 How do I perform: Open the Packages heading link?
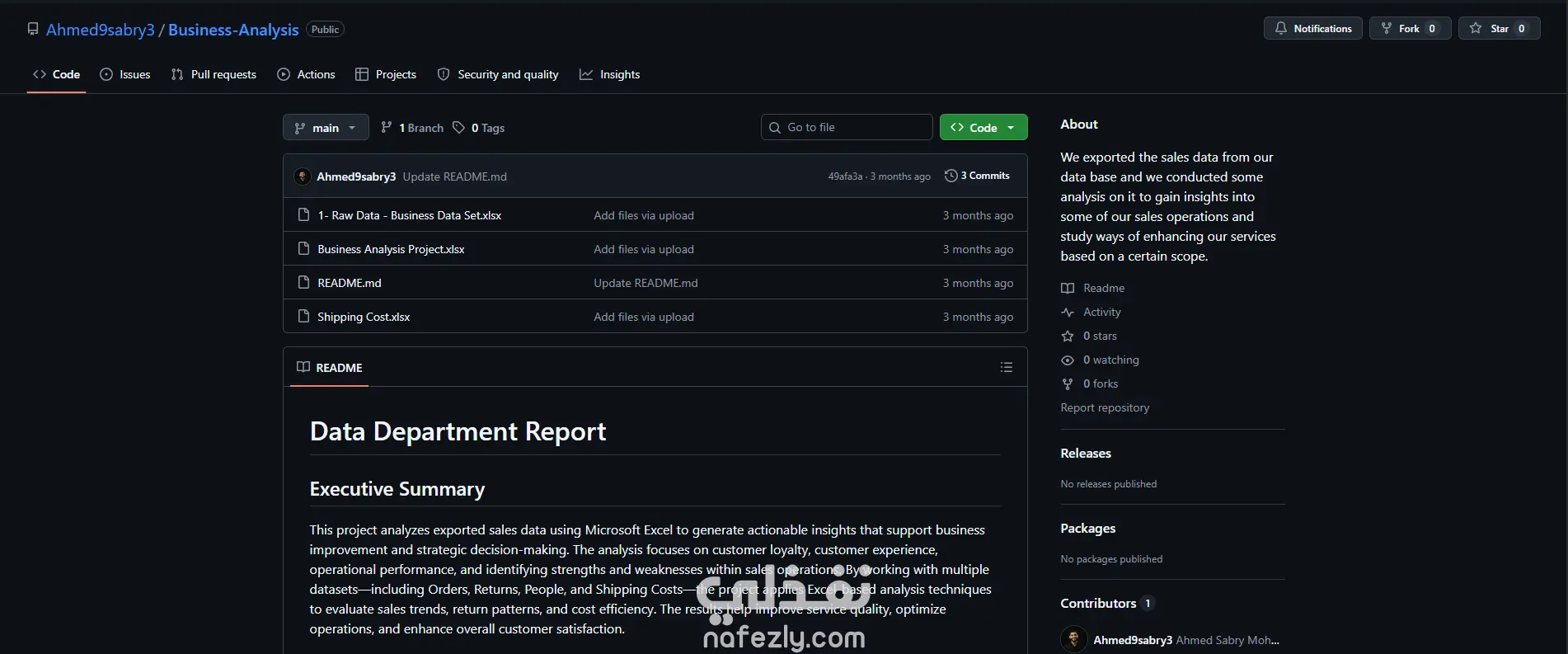[1088, 529]
